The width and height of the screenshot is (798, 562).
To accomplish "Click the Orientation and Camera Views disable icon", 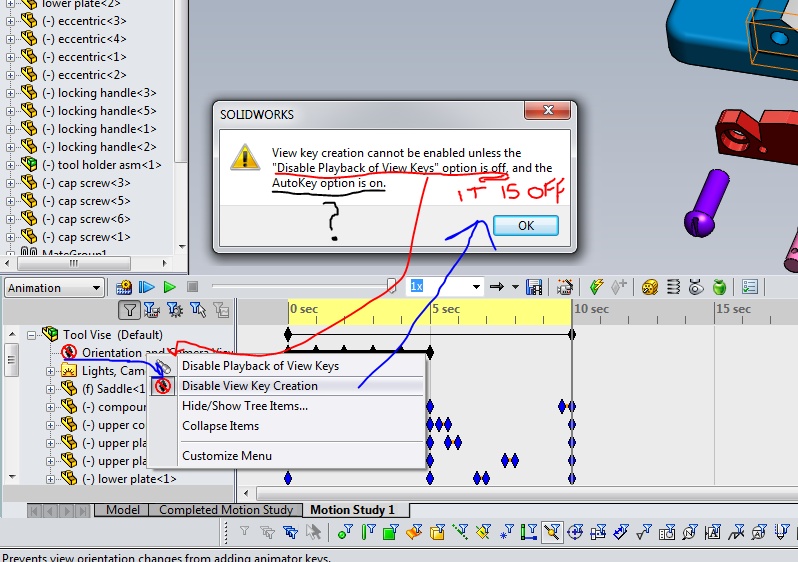I will [69, 352].
